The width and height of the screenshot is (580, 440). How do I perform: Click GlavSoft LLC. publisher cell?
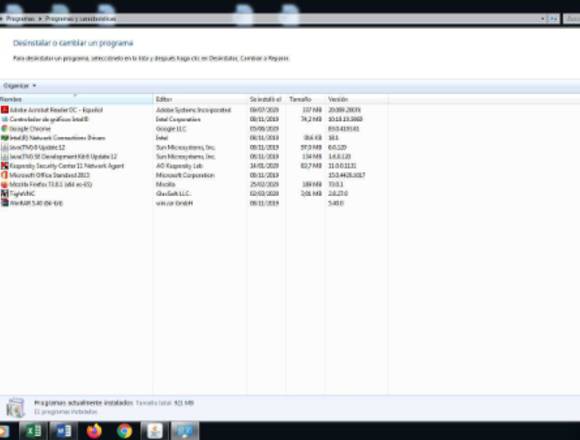coord(173,193)
